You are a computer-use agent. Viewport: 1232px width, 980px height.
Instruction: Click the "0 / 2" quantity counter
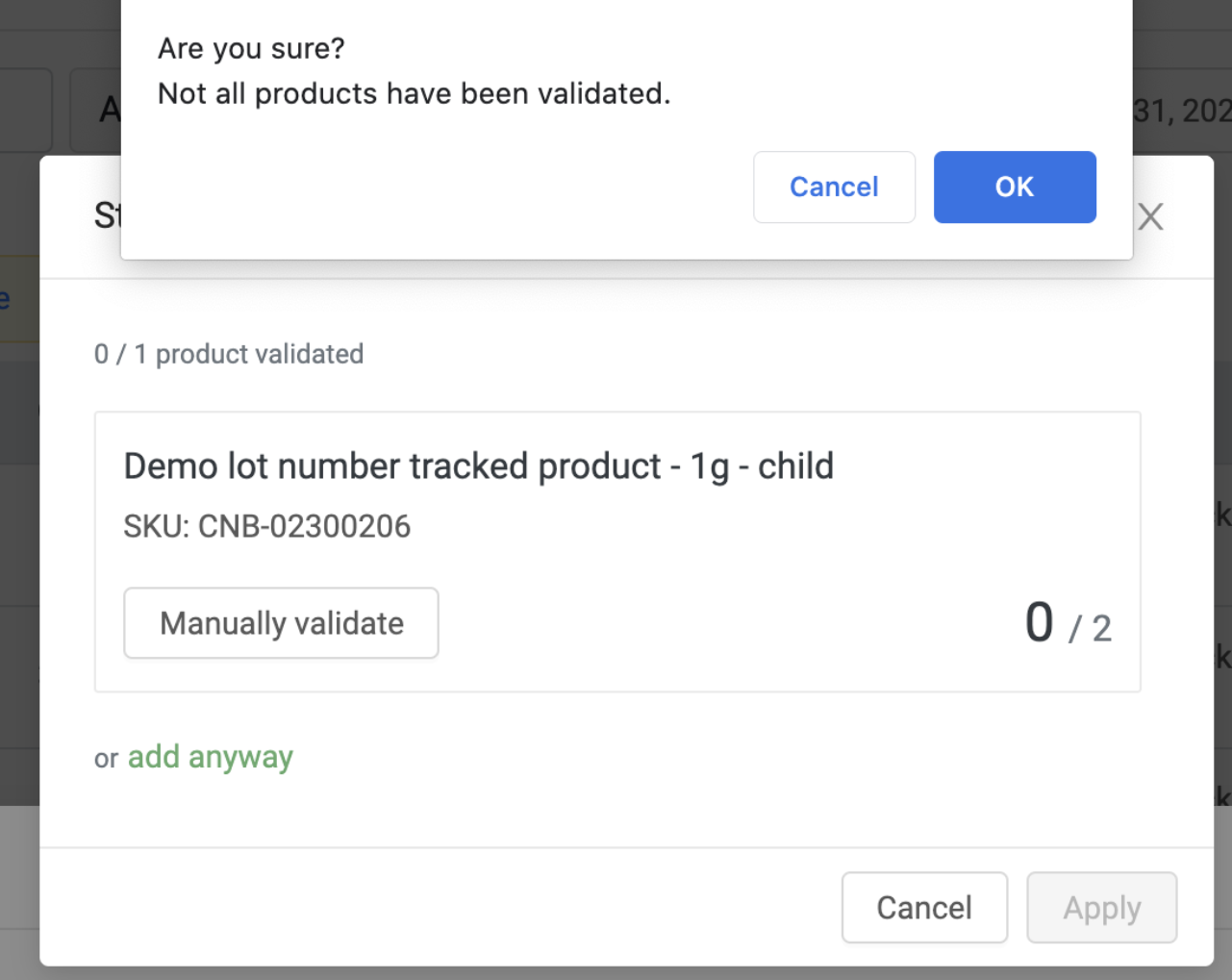1068,624
